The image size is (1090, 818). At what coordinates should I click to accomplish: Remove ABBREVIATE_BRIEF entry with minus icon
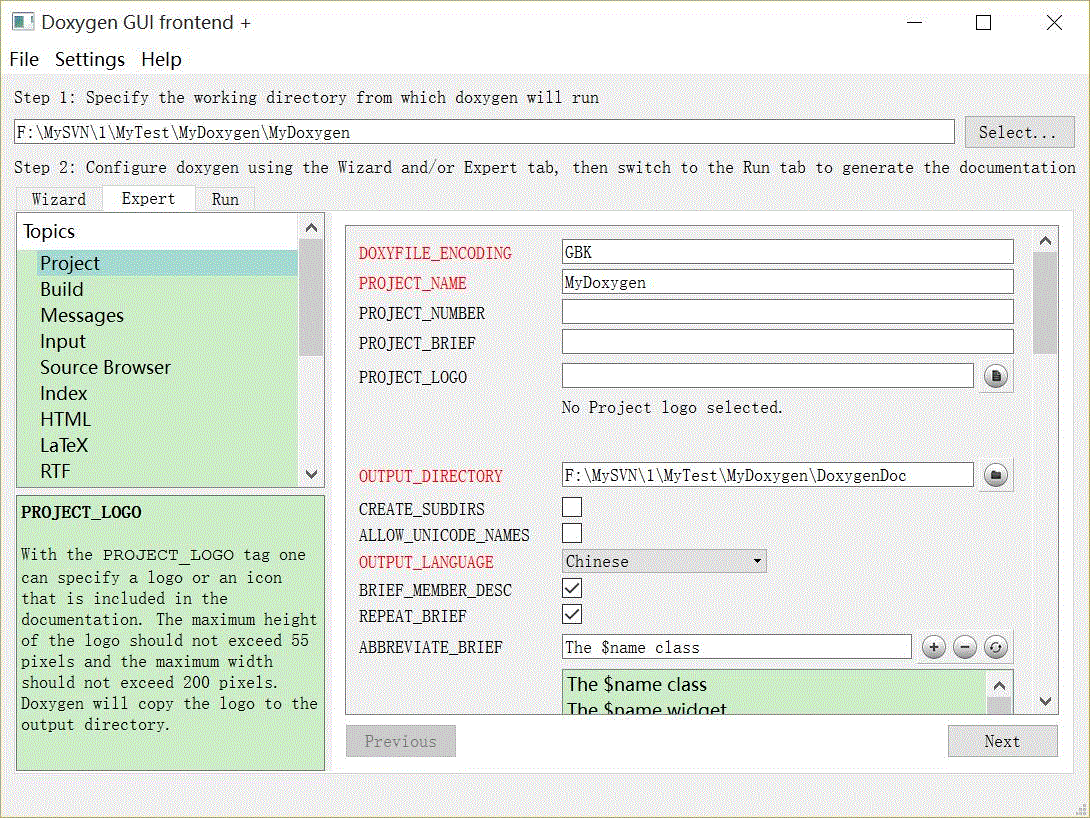(x=964, y=647)
